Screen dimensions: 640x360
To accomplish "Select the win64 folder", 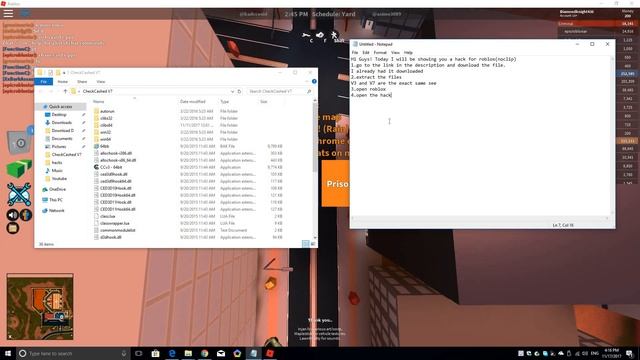I will tap(105, 139).
